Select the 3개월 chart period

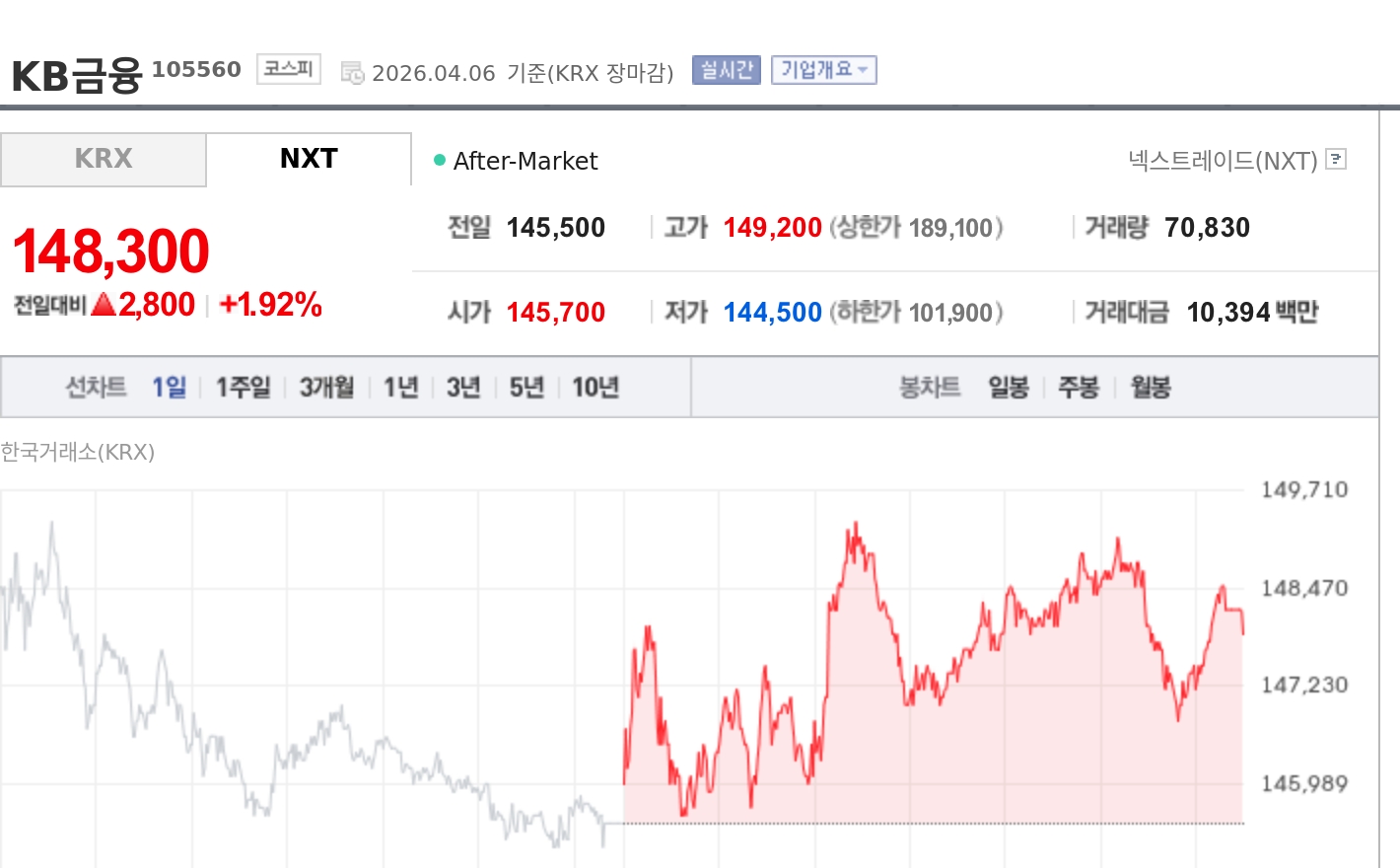click(325, 387)
